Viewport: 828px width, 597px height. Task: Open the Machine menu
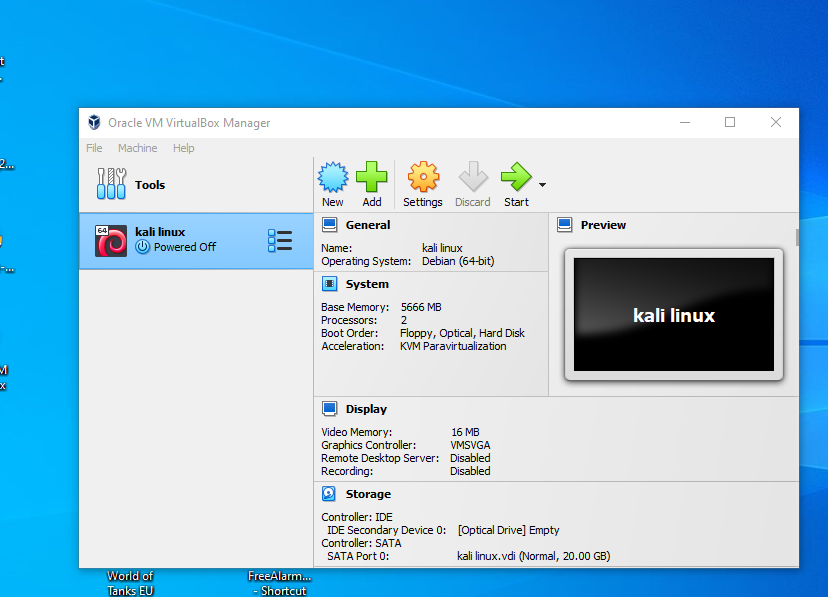[x=137, y=148]
